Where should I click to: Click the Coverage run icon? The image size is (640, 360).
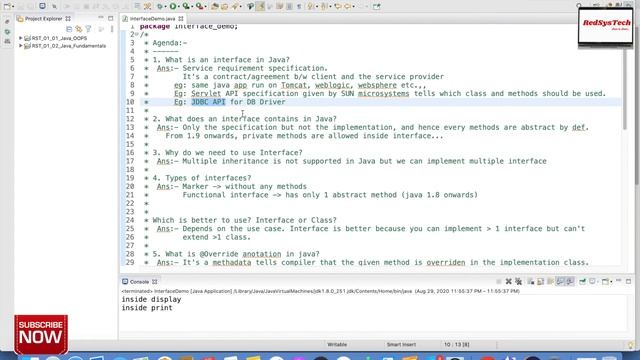(x=186, y=6)
